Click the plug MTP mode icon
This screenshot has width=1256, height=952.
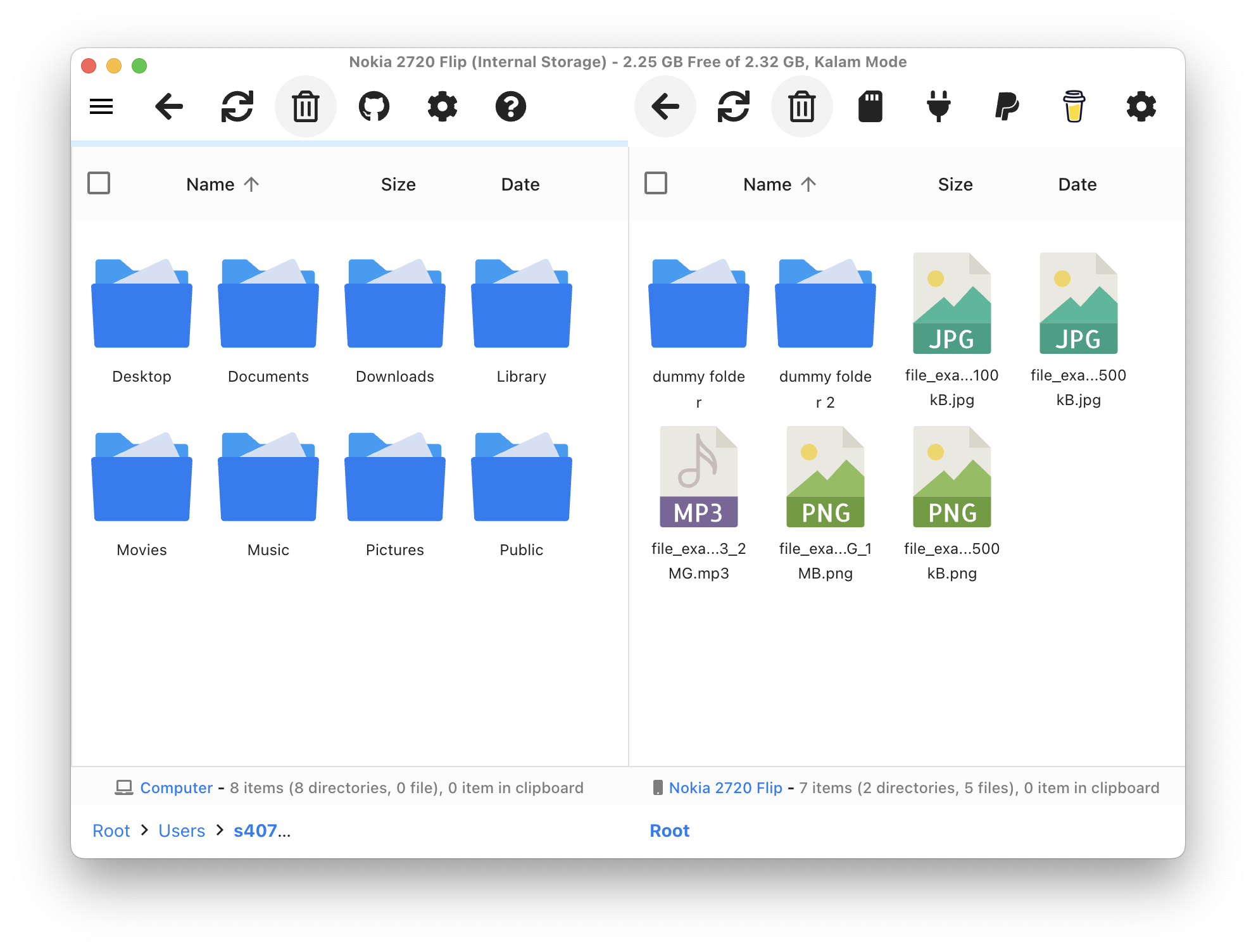pyautogui.click(x=938, y=106)
